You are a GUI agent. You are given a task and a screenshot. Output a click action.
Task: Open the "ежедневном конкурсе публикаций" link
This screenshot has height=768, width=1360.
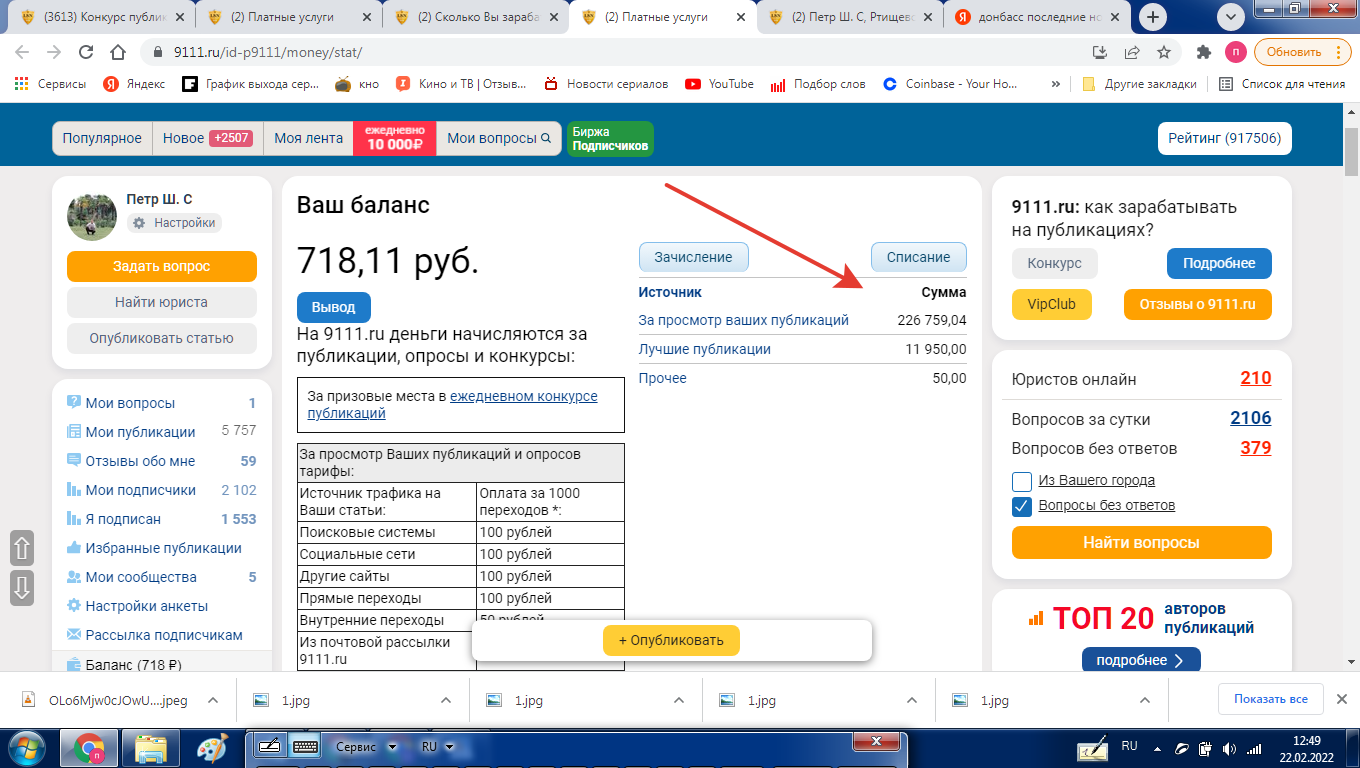coord(523,396)
